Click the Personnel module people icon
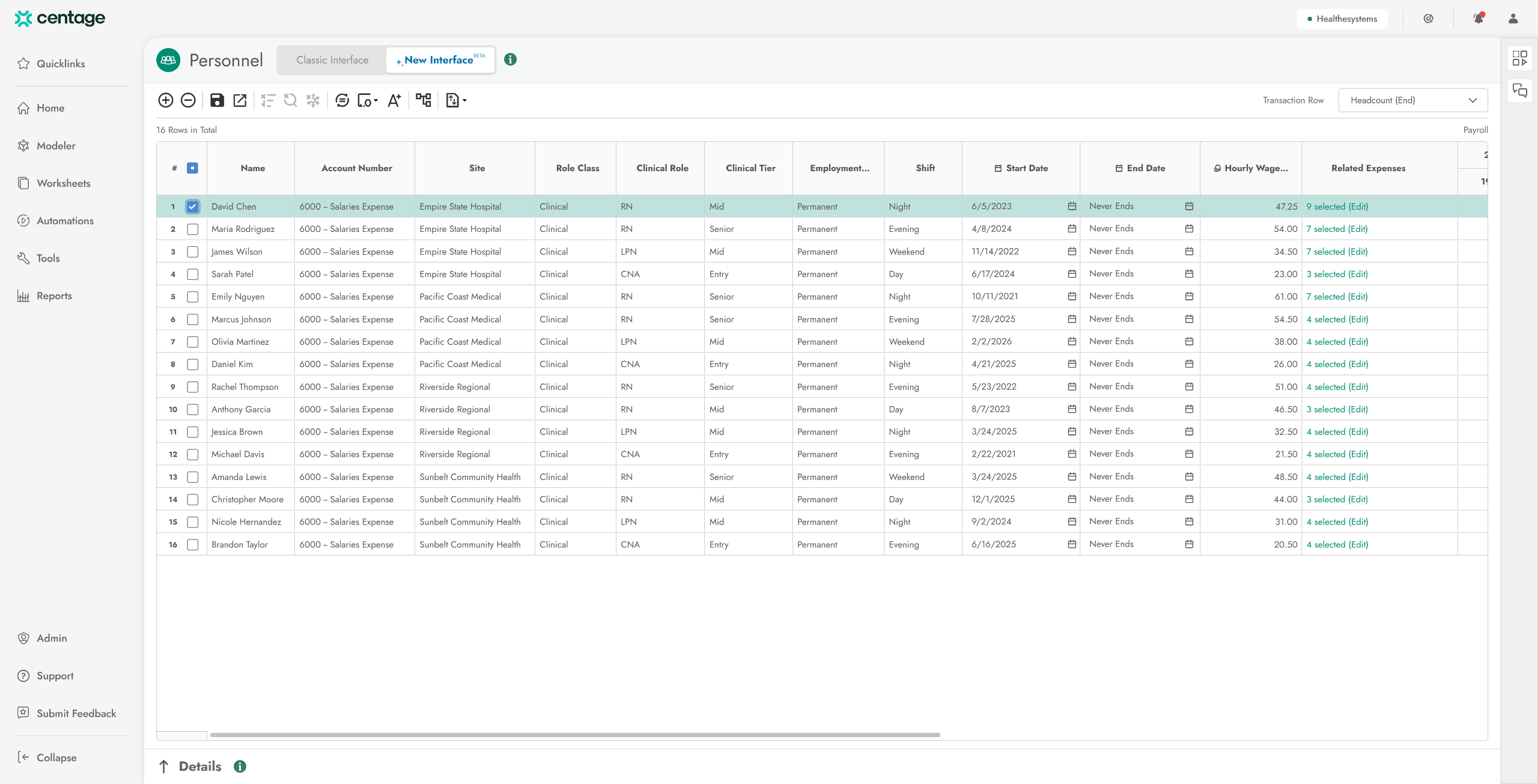The image size is (1538, 784). point(168,60)
